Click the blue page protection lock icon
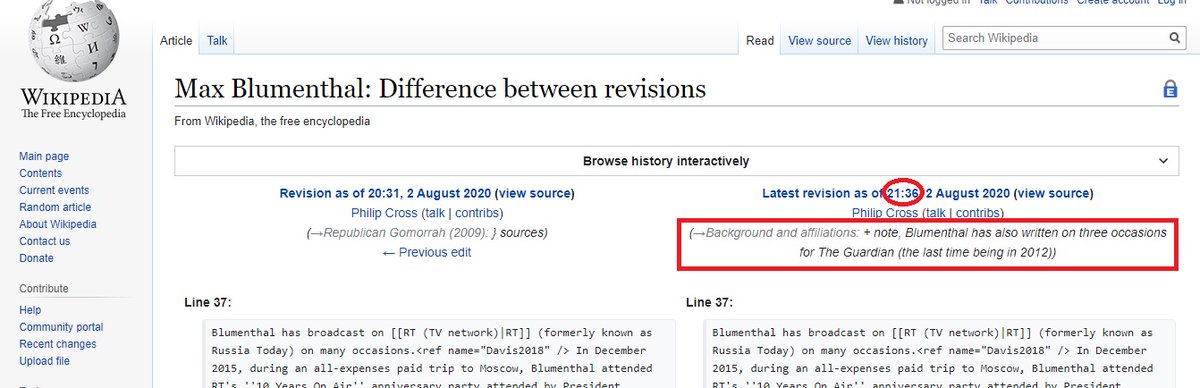Screen dimensions: 1200x388 (1169, 90)
